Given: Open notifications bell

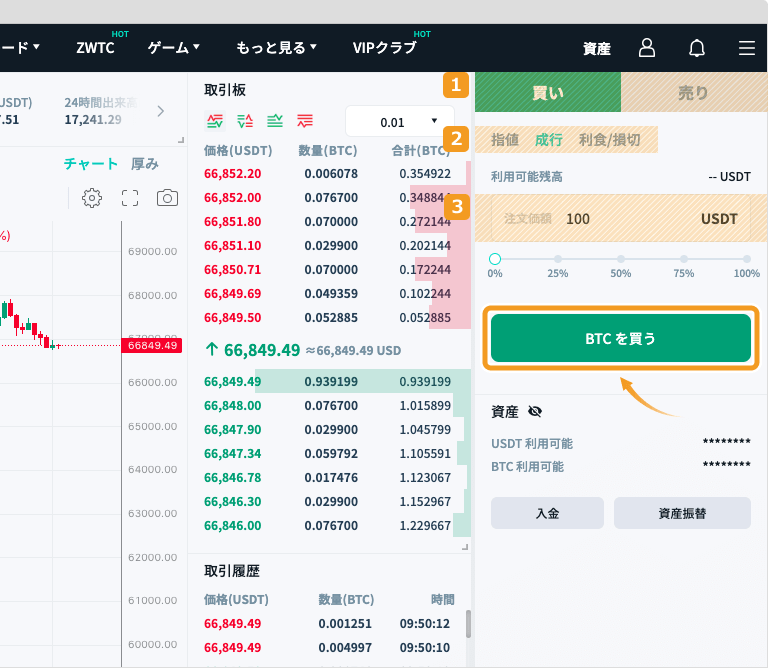Looking at the screenshot, I should point(697,48).
